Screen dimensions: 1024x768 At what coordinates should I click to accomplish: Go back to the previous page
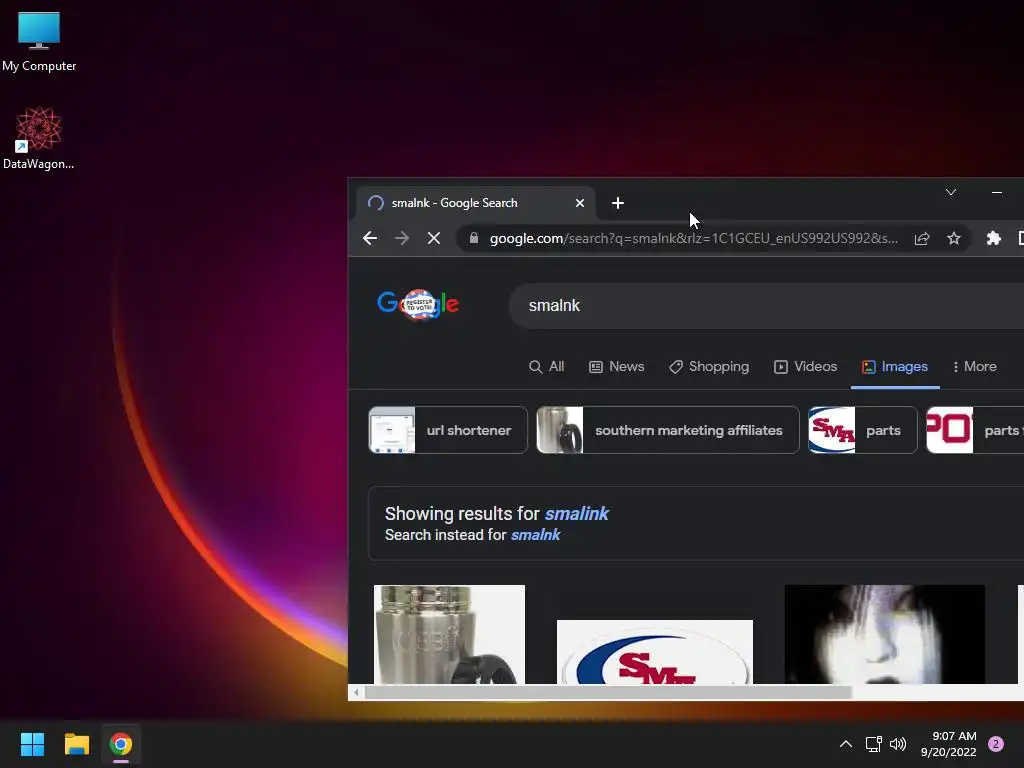(370, 238)
